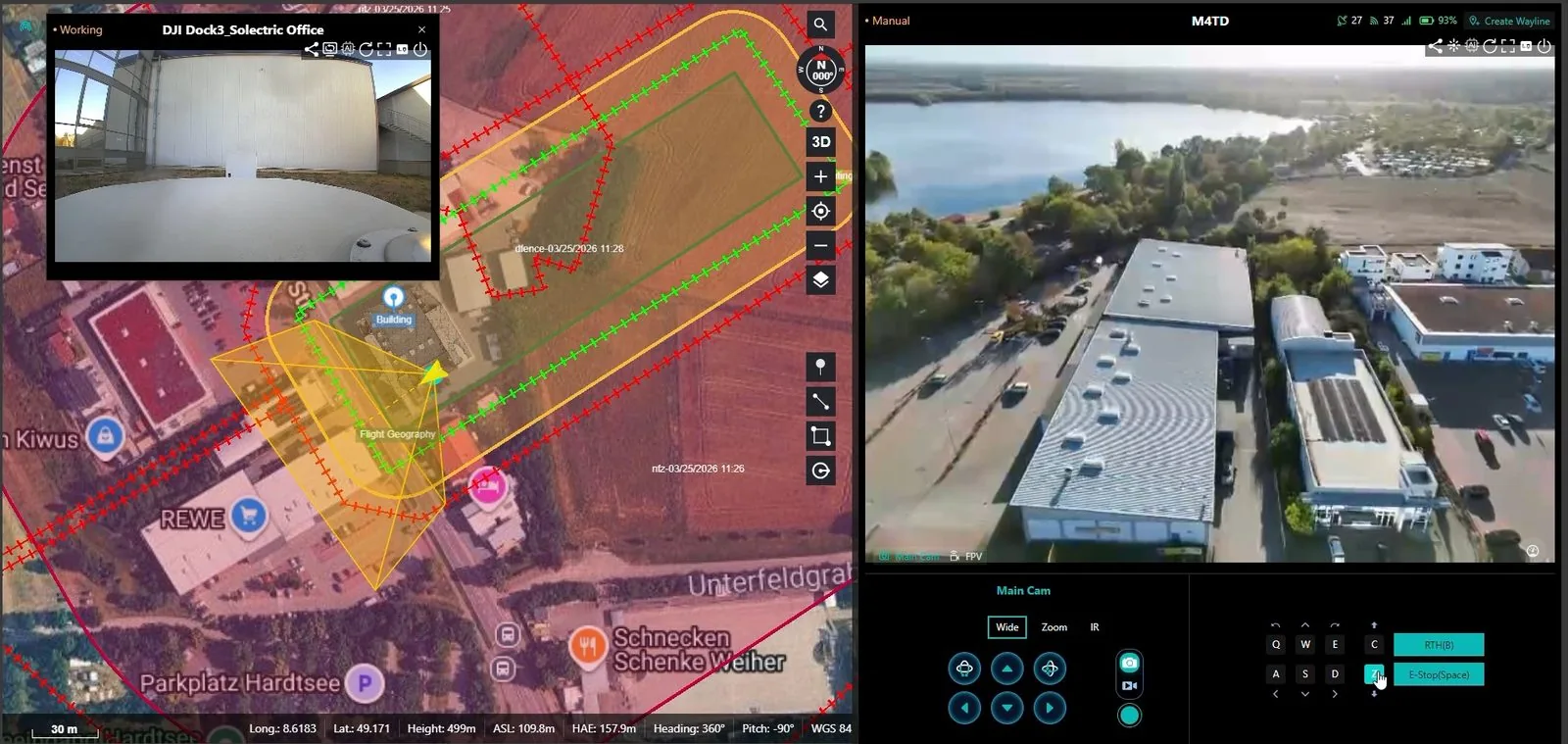
Task: Select the line drawing annotation tool
Action: (820, 401)
